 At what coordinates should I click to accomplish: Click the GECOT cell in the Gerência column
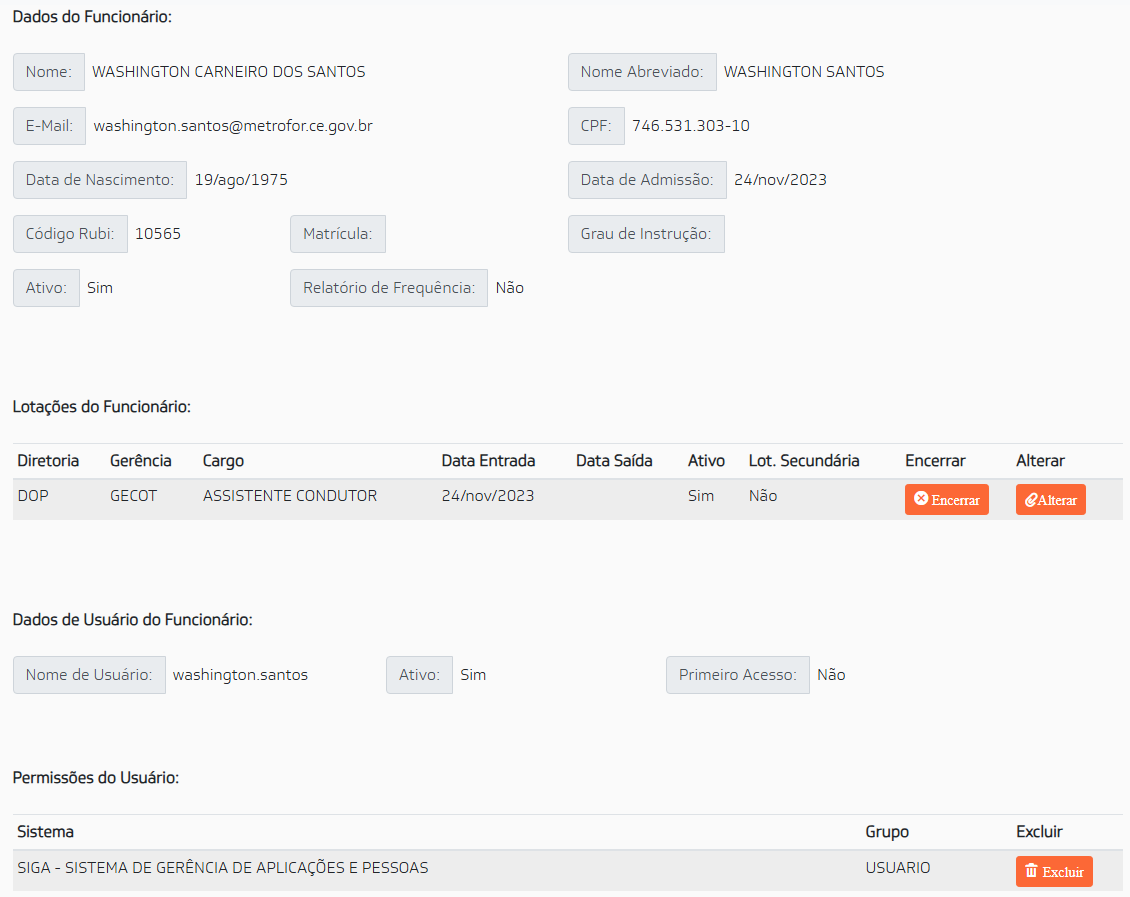click(x=133, y=496)
